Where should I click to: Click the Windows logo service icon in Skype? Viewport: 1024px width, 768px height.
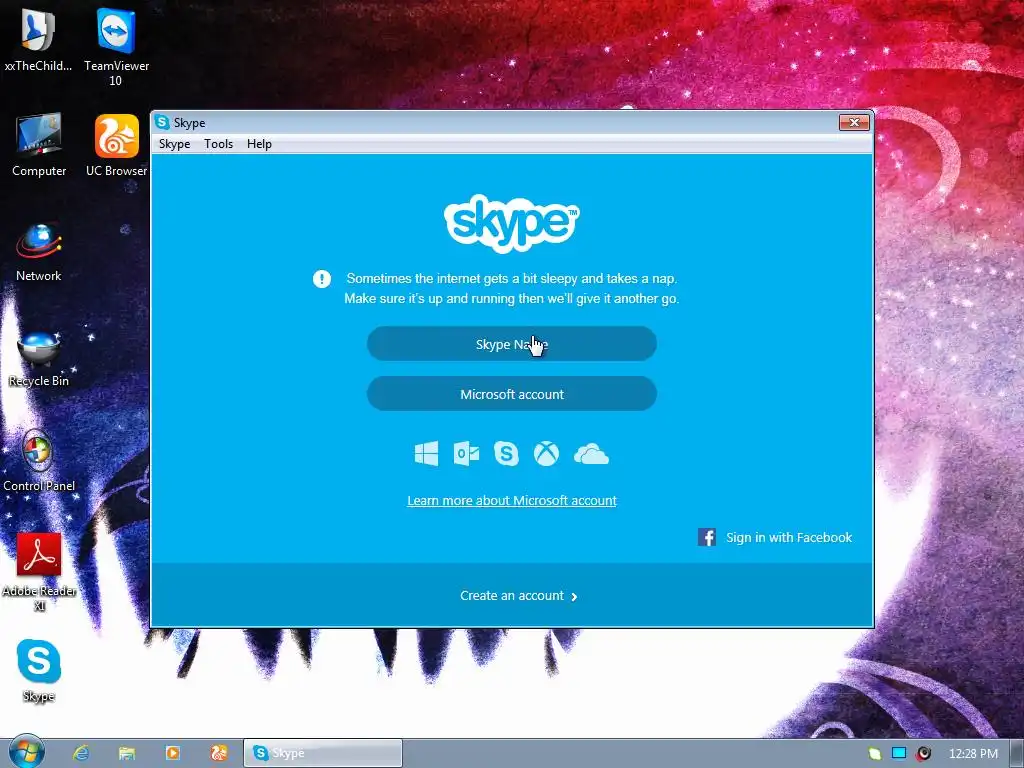426,453
